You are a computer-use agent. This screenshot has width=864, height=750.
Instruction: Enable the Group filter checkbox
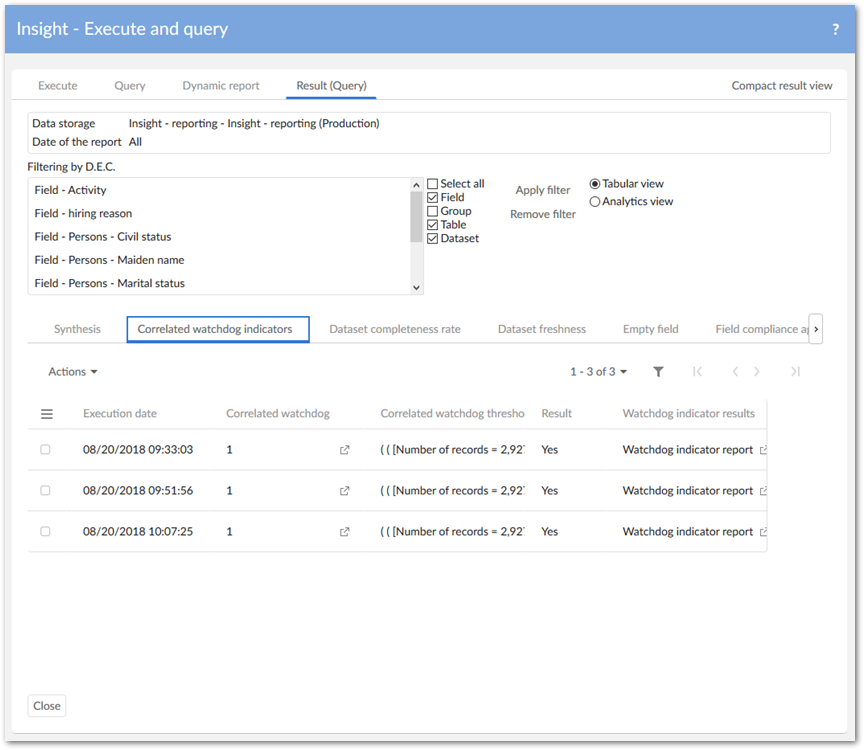coord(432,211)
